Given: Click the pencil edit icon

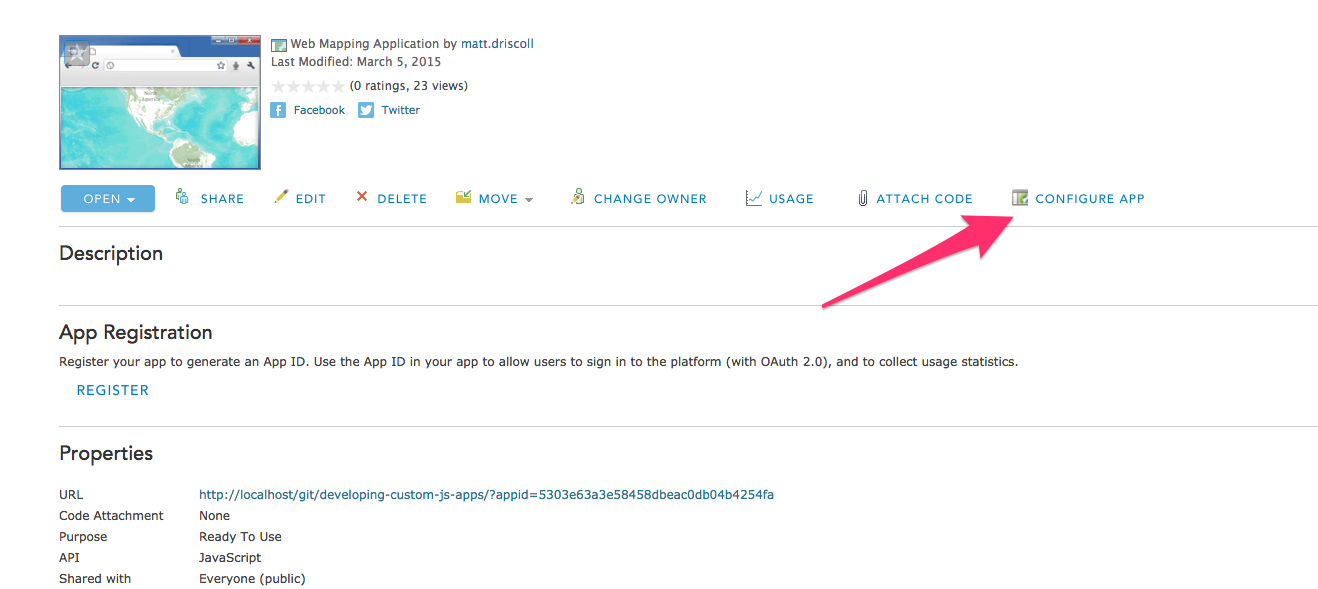Looking at the screenshot, I should 281,197.
